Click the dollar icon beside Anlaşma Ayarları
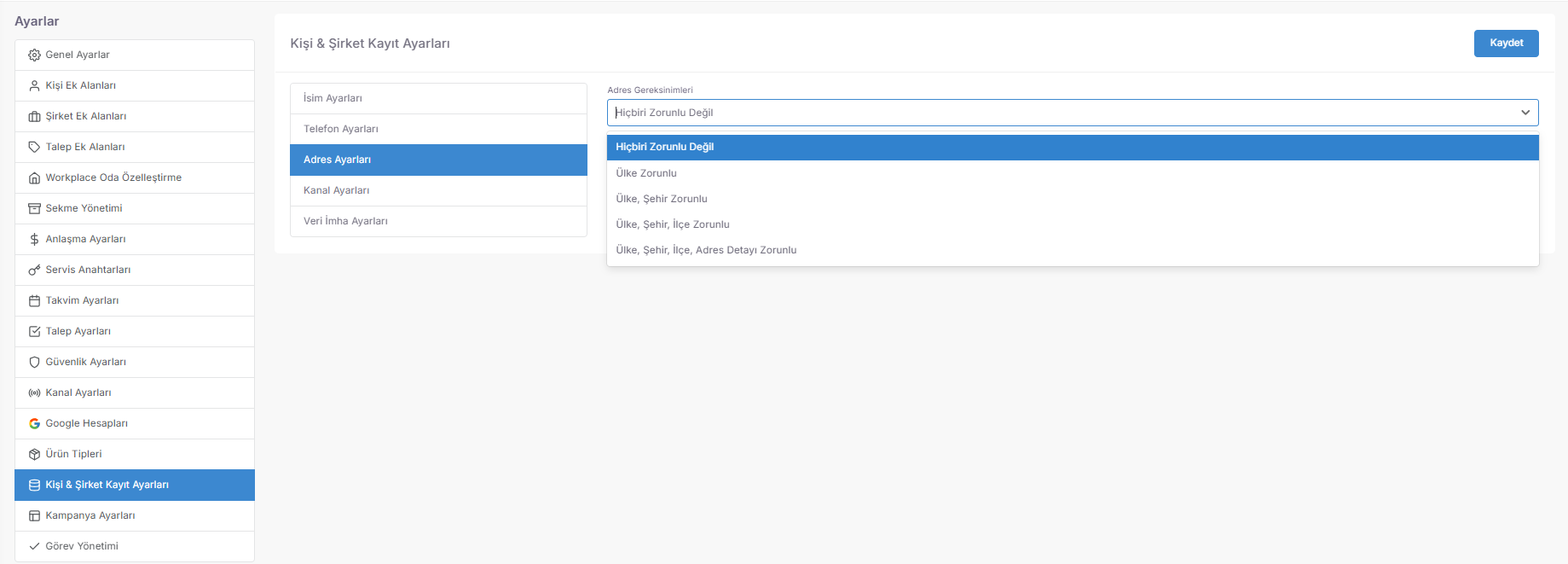 [34, 239]
